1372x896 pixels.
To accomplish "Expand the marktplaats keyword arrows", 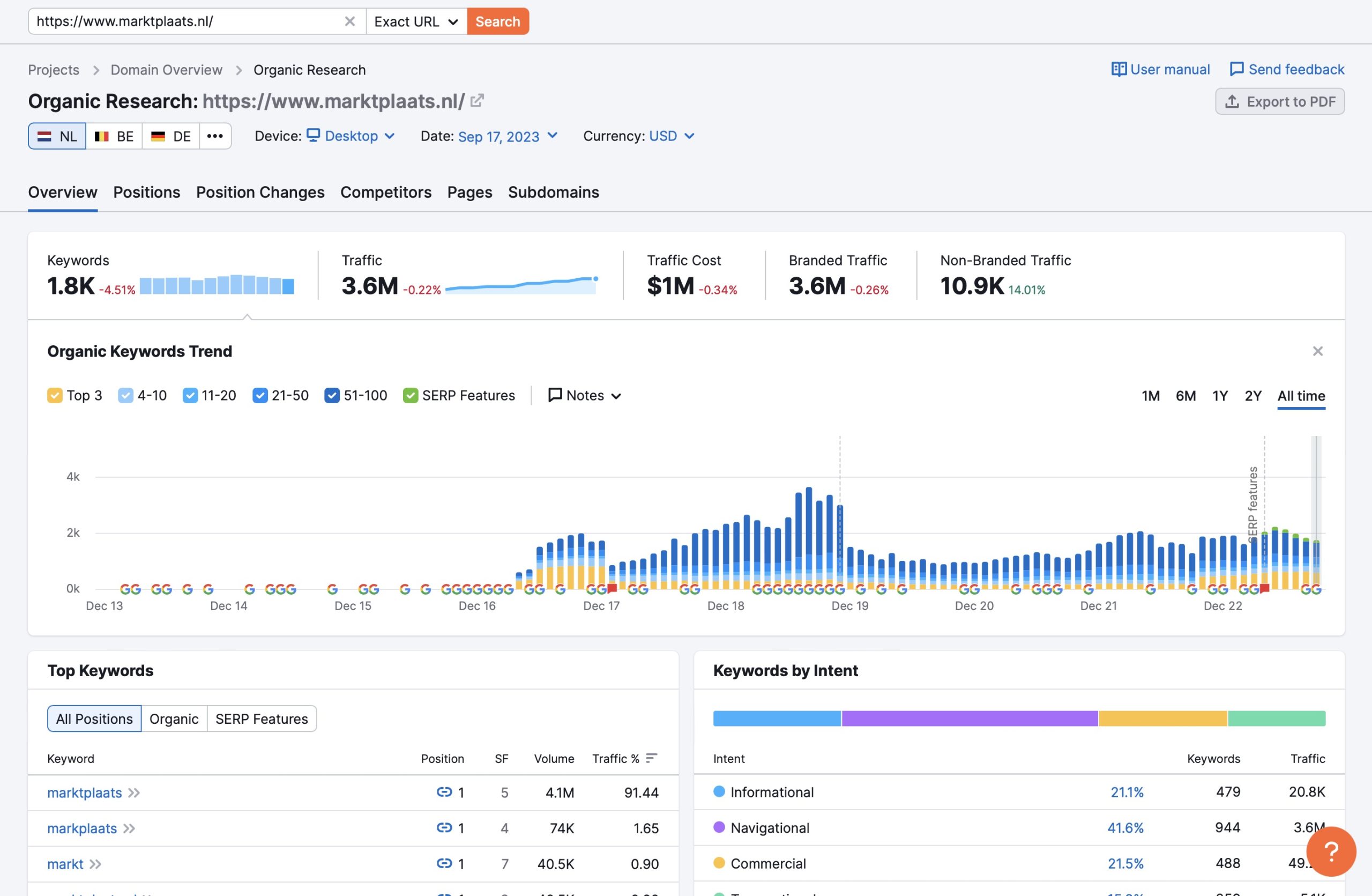I will click(x=134, y=793).
